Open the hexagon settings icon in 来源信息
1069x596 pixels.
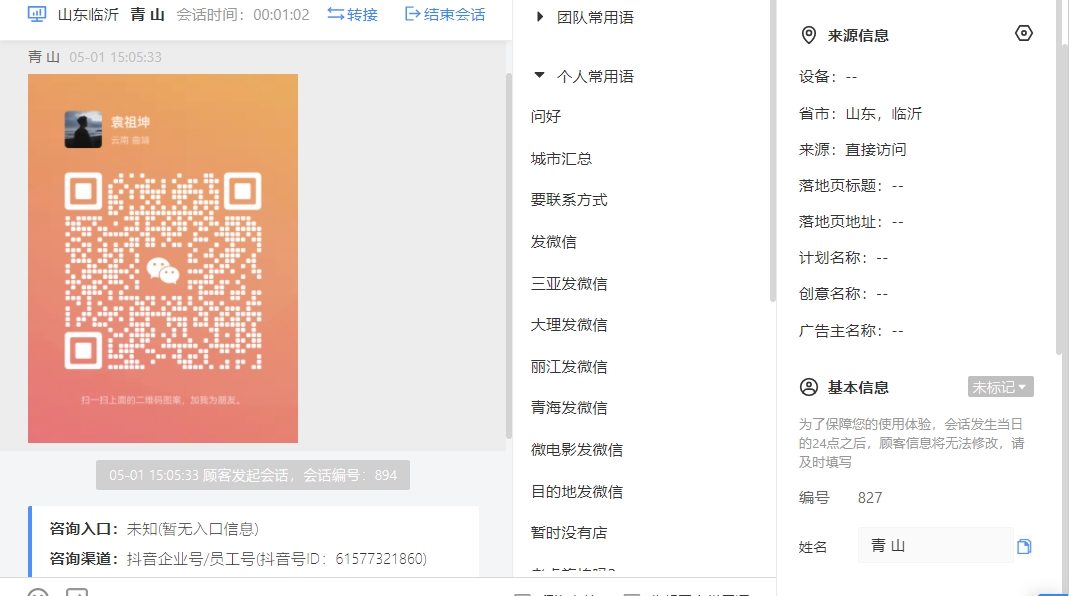pos(1023,33)
